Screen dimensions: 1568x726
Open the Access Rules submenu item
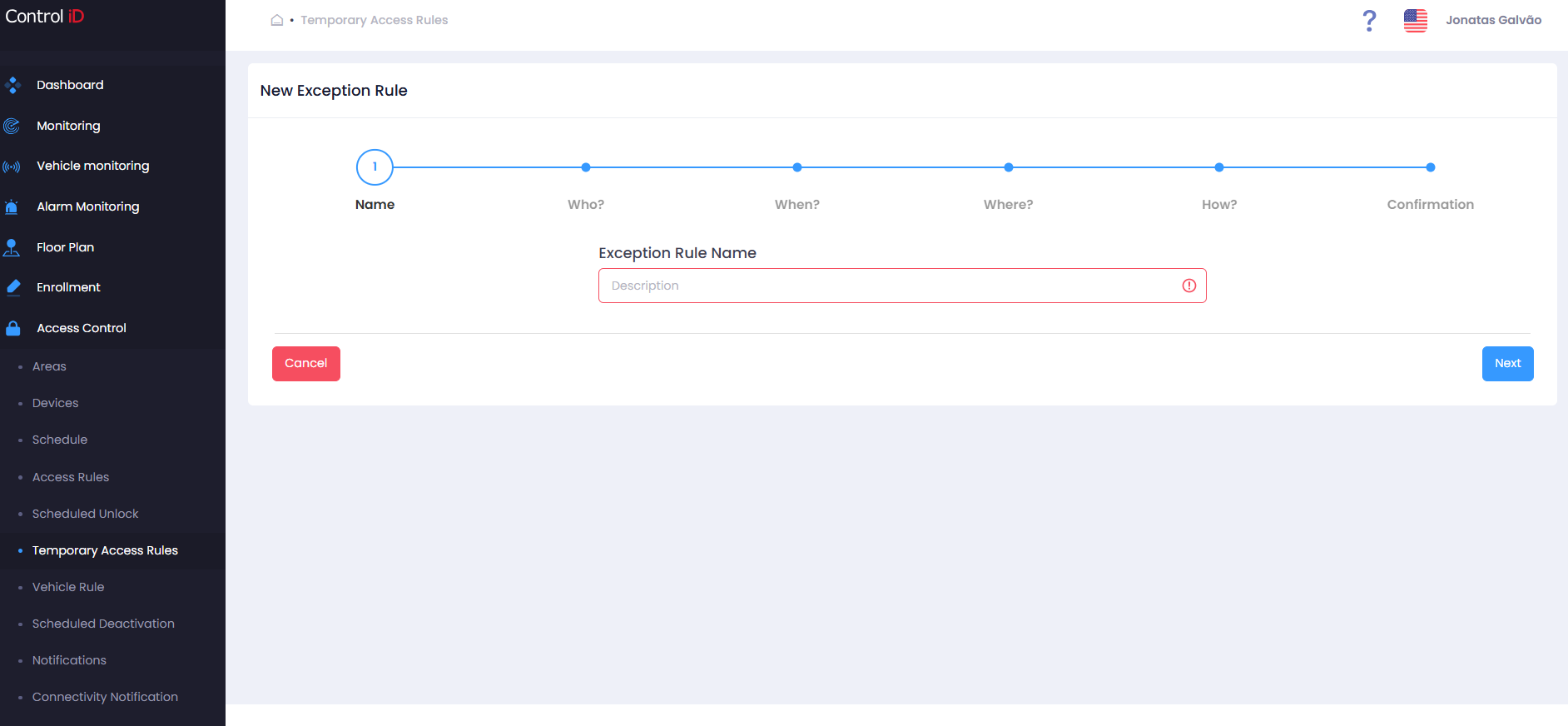coord(71,477)
